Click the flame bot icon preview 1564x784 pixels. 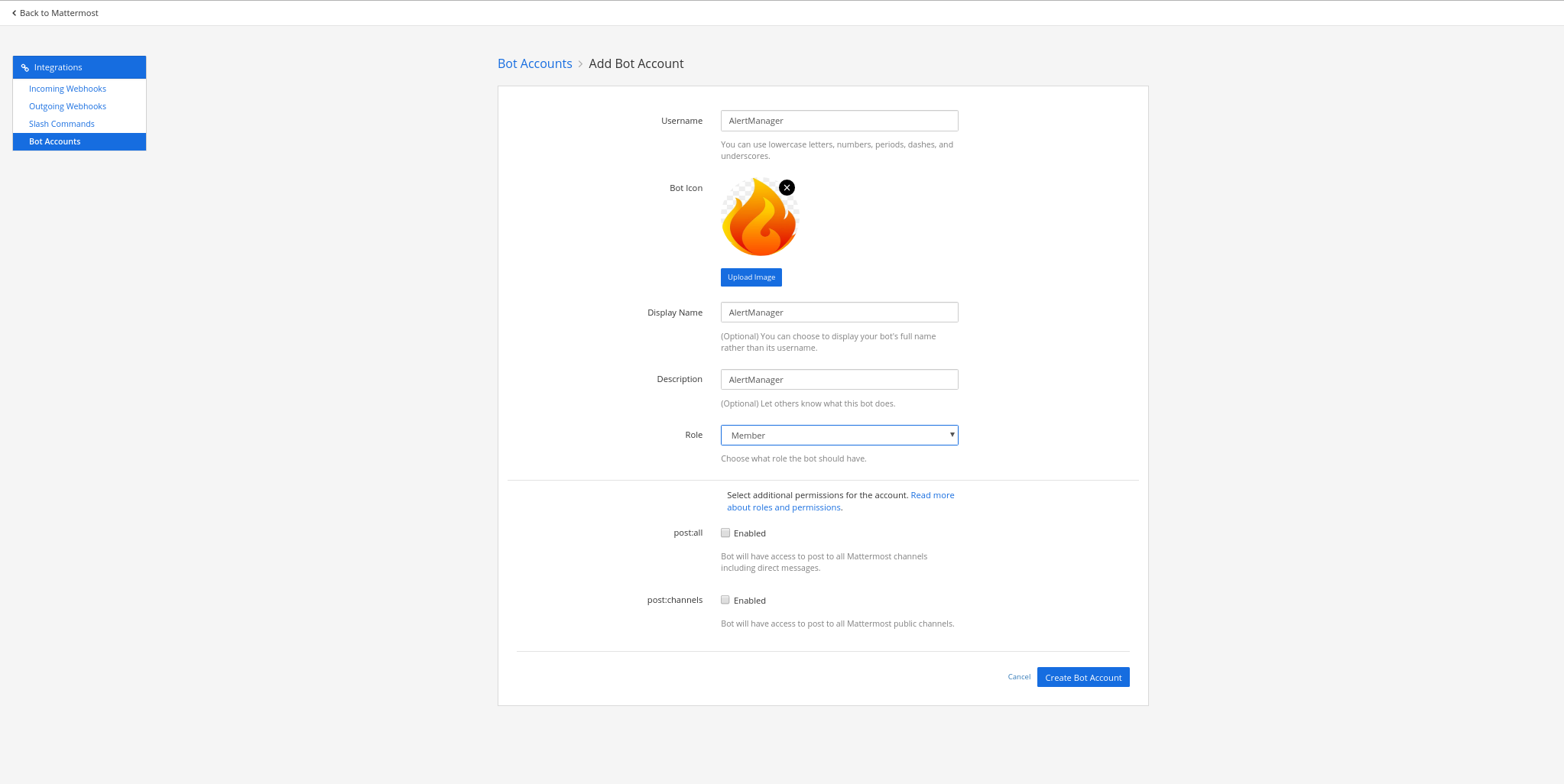point(759,219)
